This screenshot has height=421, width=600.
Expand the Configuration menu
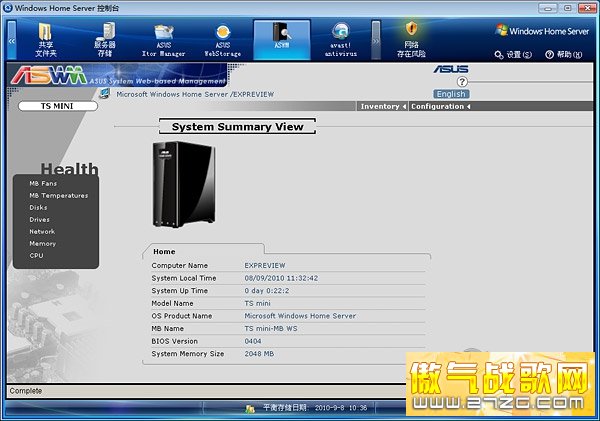coord(440,106)
